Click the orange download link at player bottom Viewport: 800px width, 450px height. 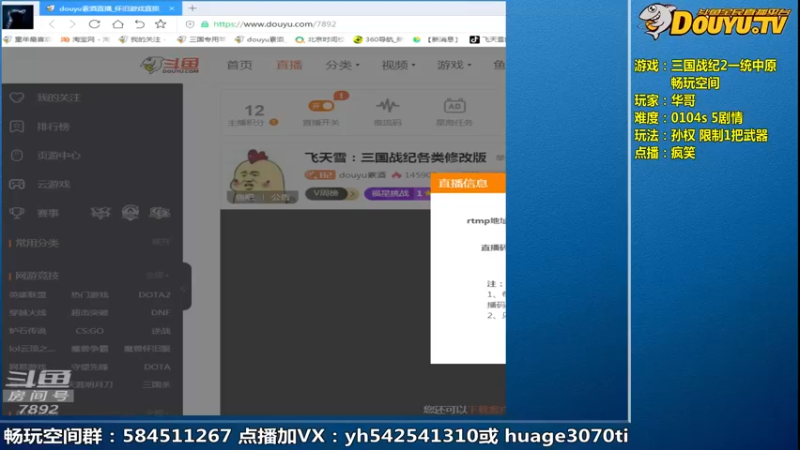point(487,409)
